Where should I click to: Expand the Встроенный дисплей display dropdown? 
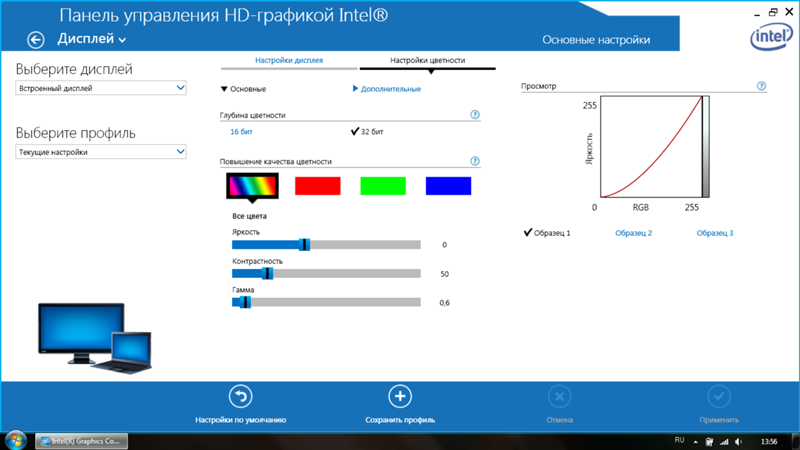point(101,88)
